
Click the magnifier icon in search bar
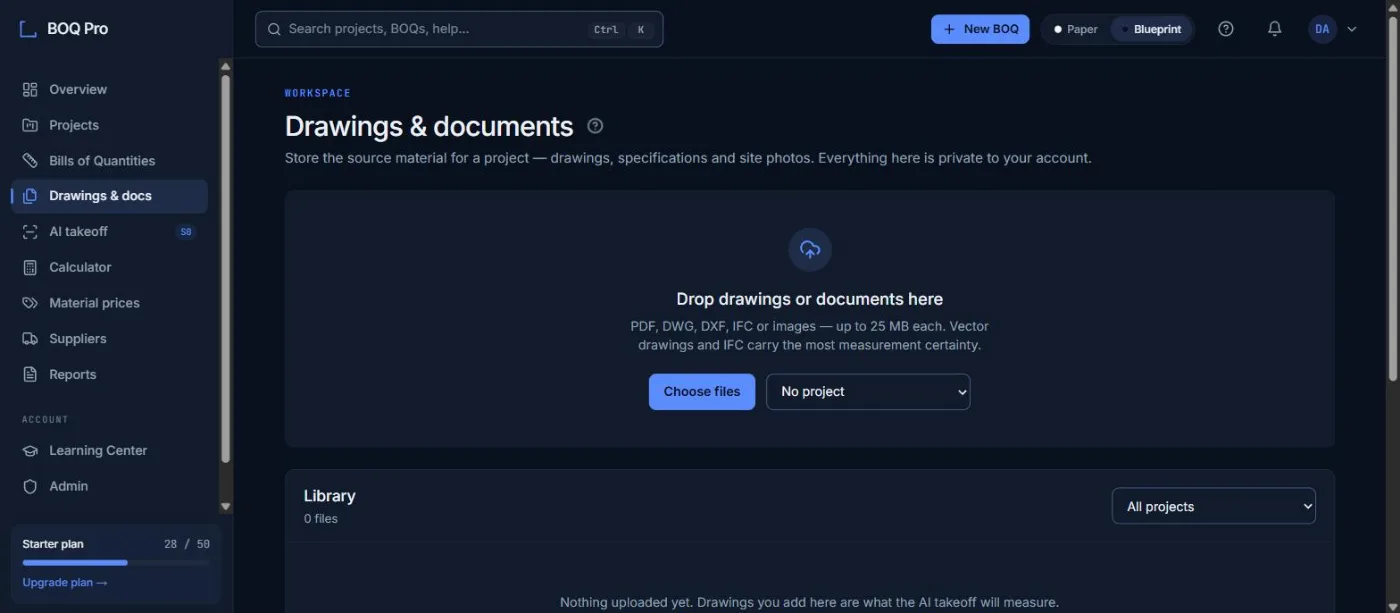(x=274, y=29)
